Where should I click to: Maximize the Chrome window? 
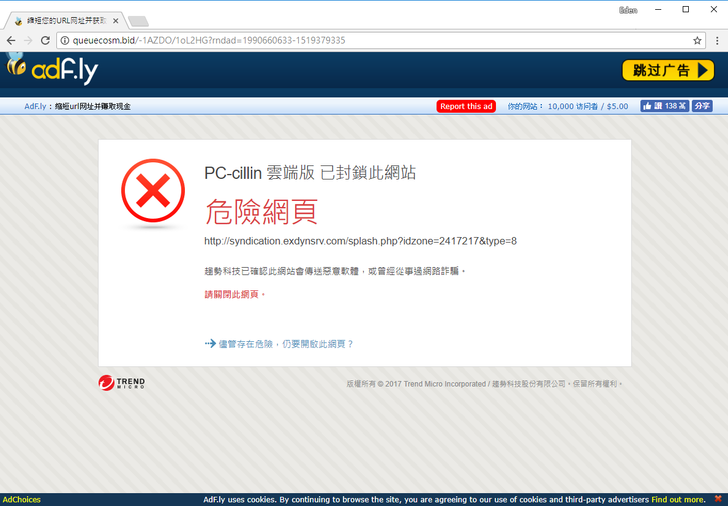(x=686, y=10)
